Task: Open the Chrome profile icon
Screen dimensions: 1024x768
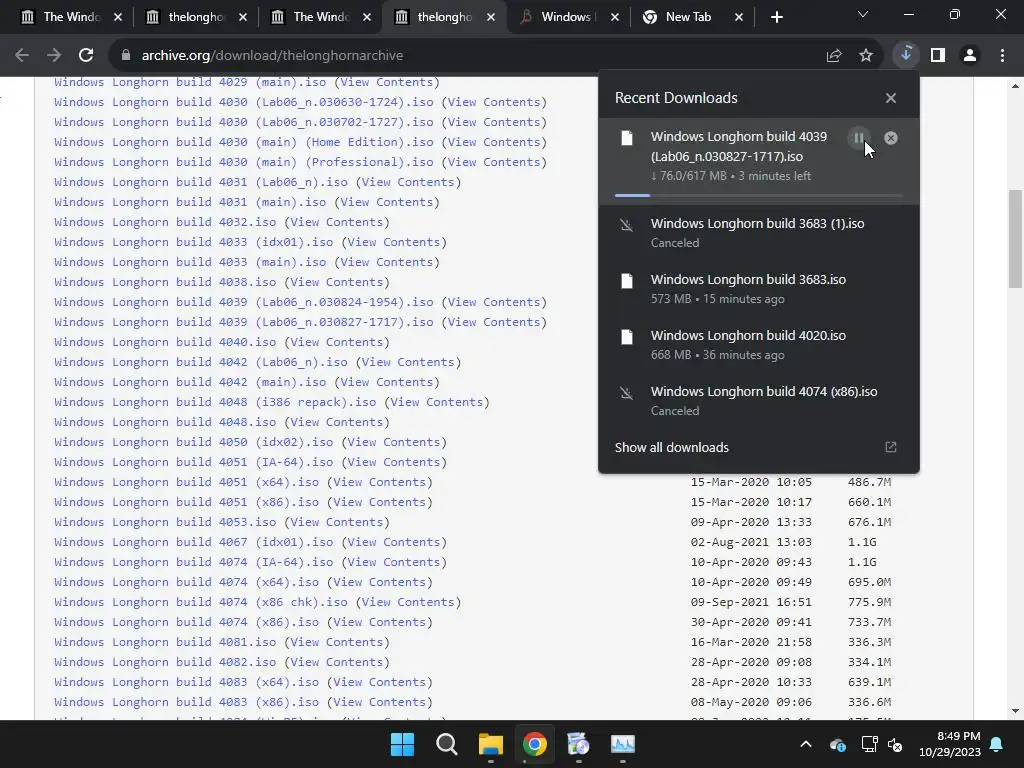Action: coord(970,56)
